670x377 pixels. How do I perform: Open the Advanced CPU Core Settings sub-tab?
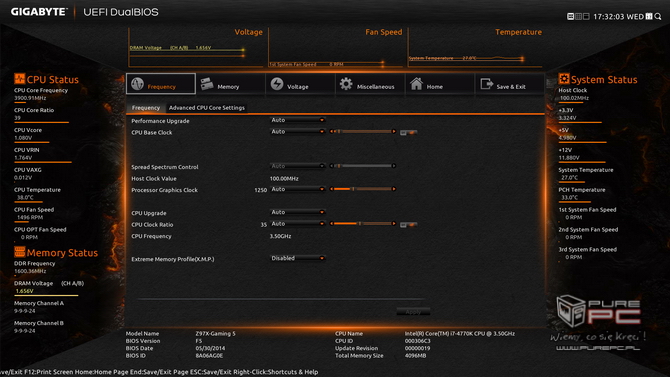[207, 108]
